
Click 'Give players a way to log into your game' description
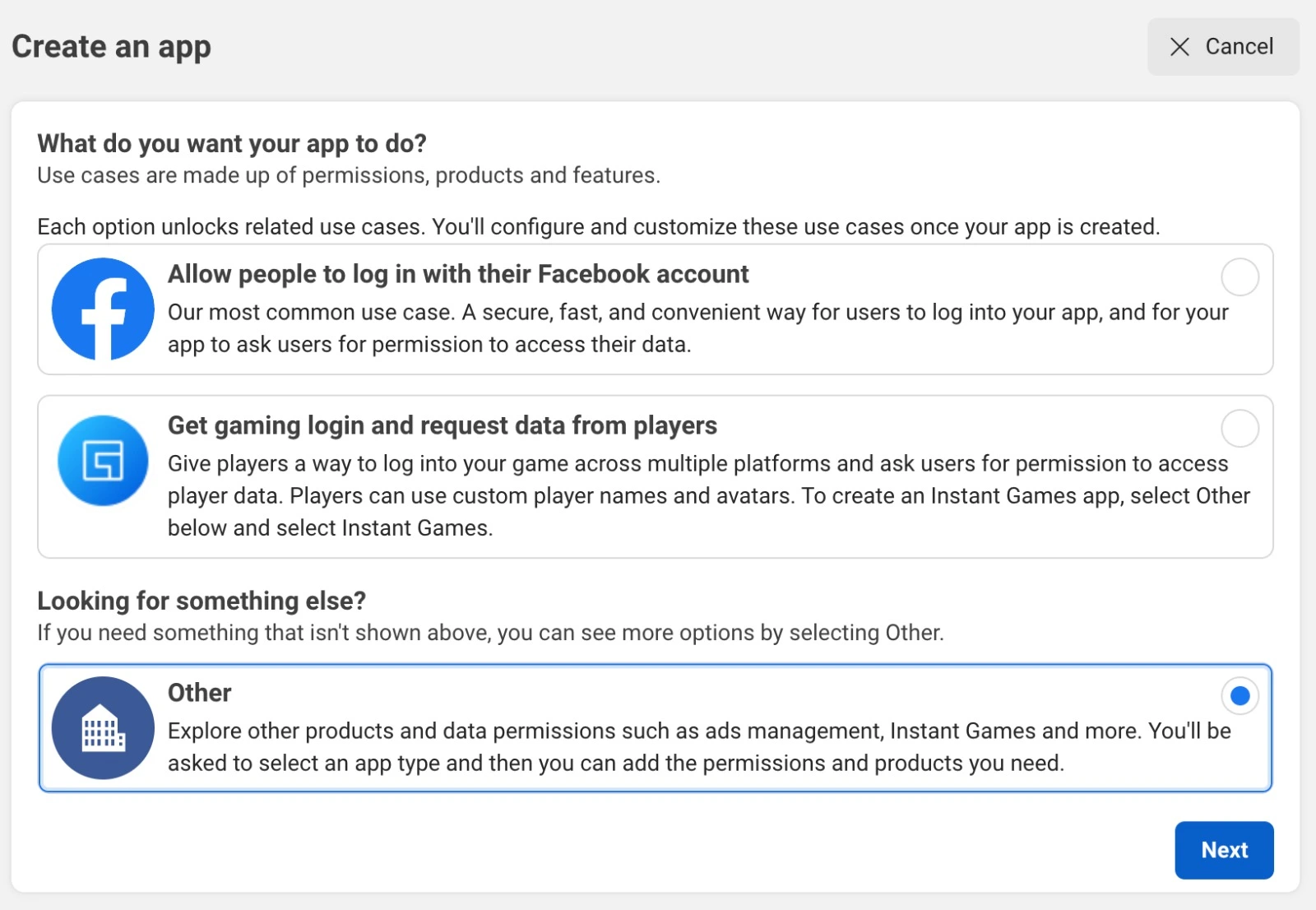coord(709,495)
